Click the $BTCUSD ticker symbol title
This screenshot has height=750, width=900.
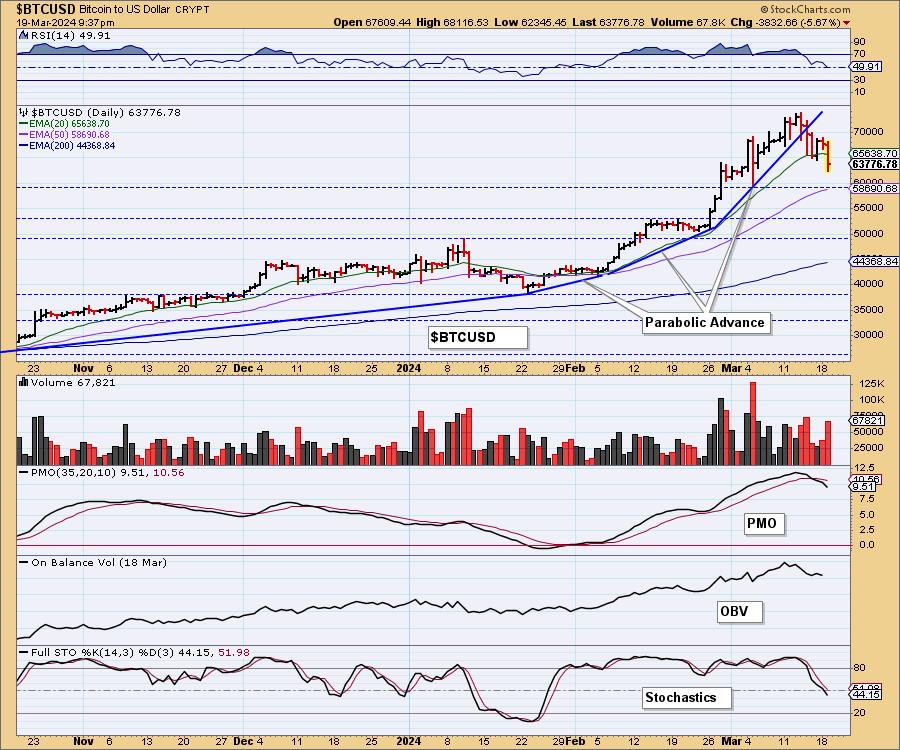pos(46,9)
